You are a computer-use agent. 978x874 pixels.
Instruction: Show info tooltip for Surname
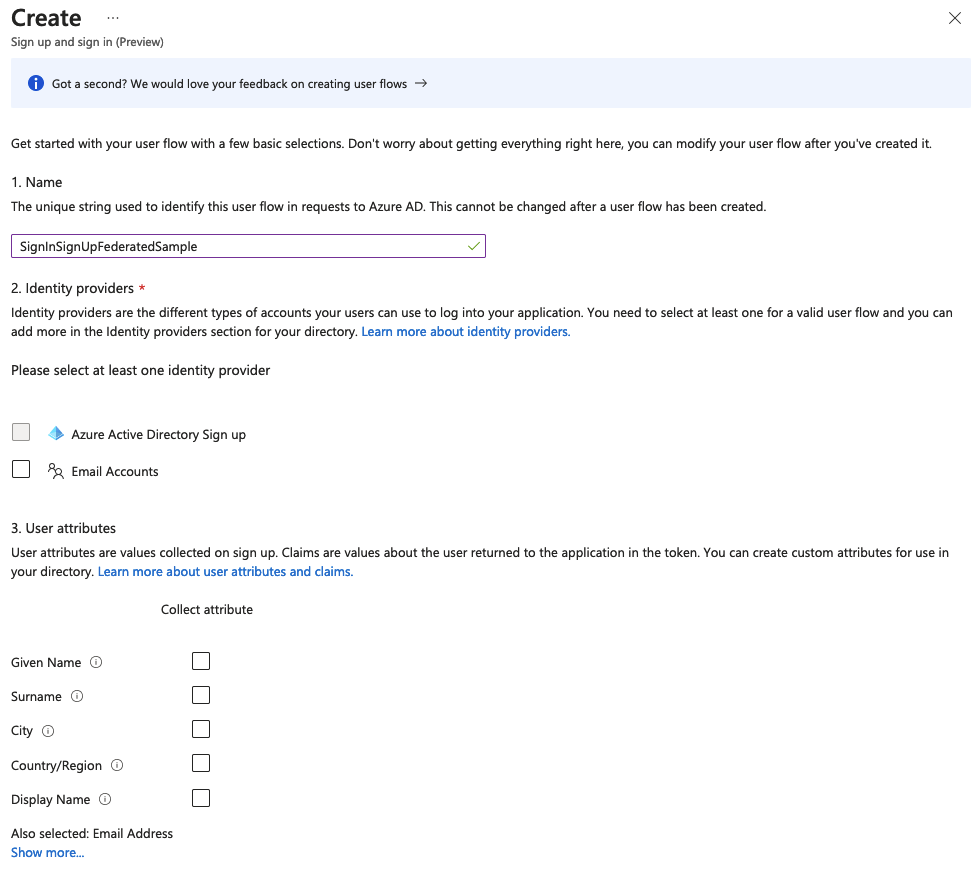(x=77, y=696)
